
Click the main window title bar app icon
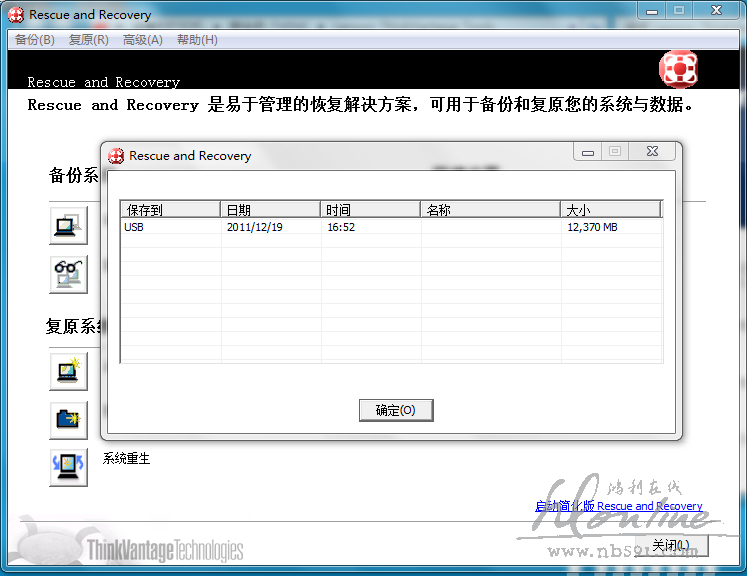16,15
